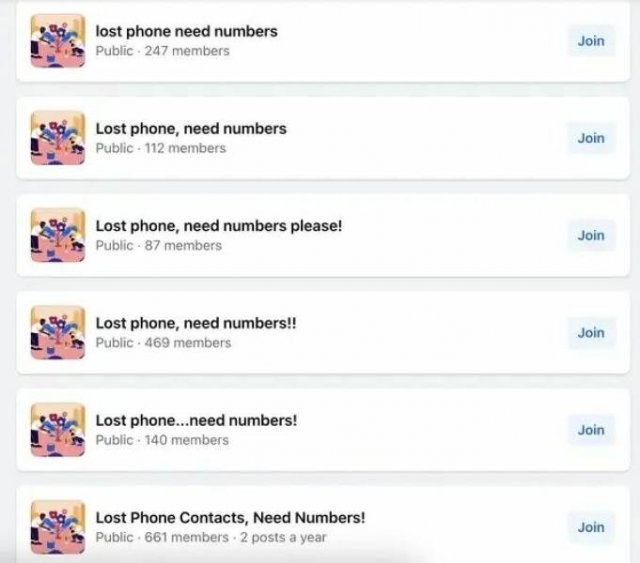The image size is (640, 563).
Task: Join "Lost phone, need numbers please!" group
Action: point(591,235)
